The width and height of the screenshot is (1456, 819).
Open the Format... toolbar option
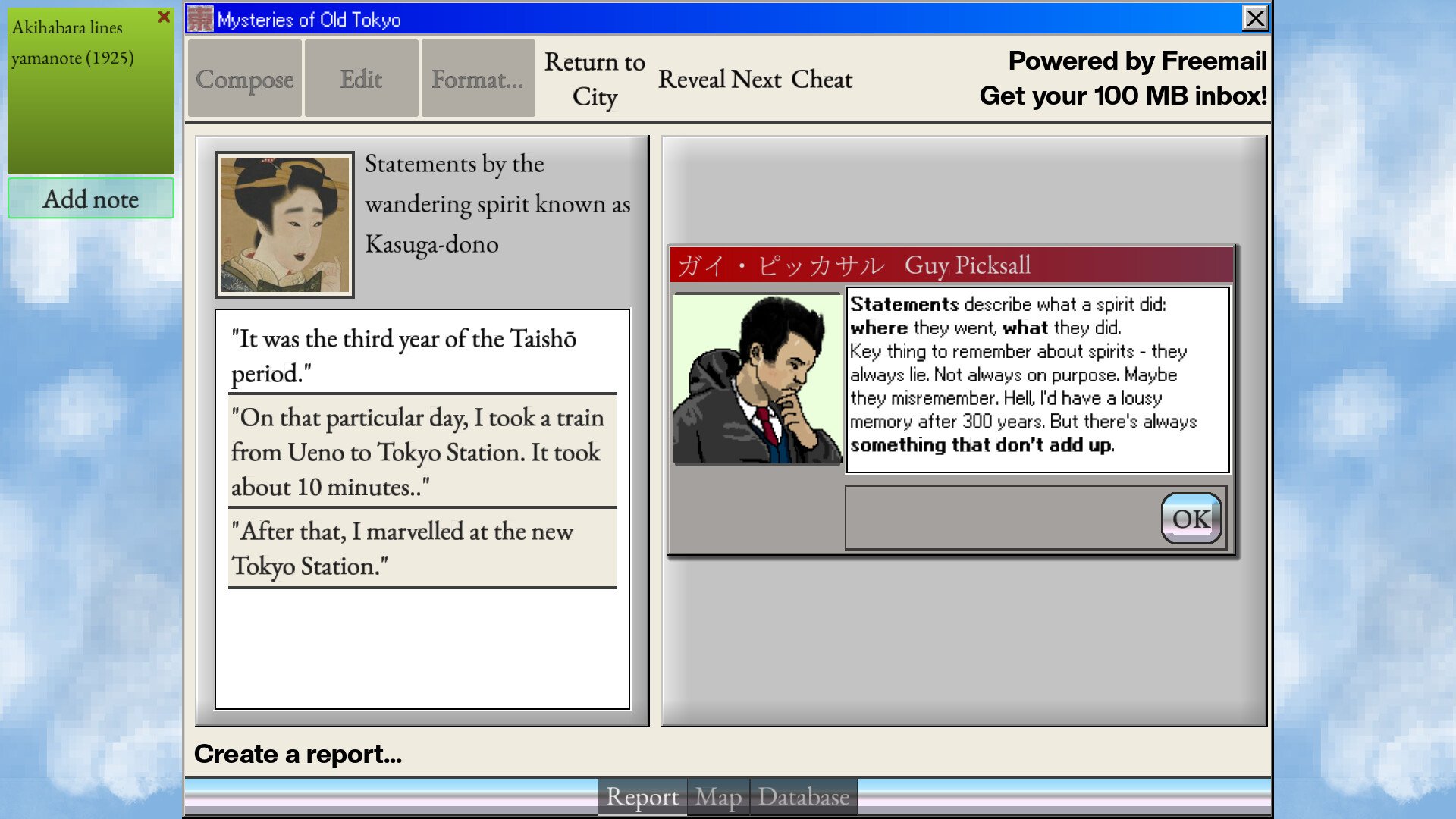(478, 79)
